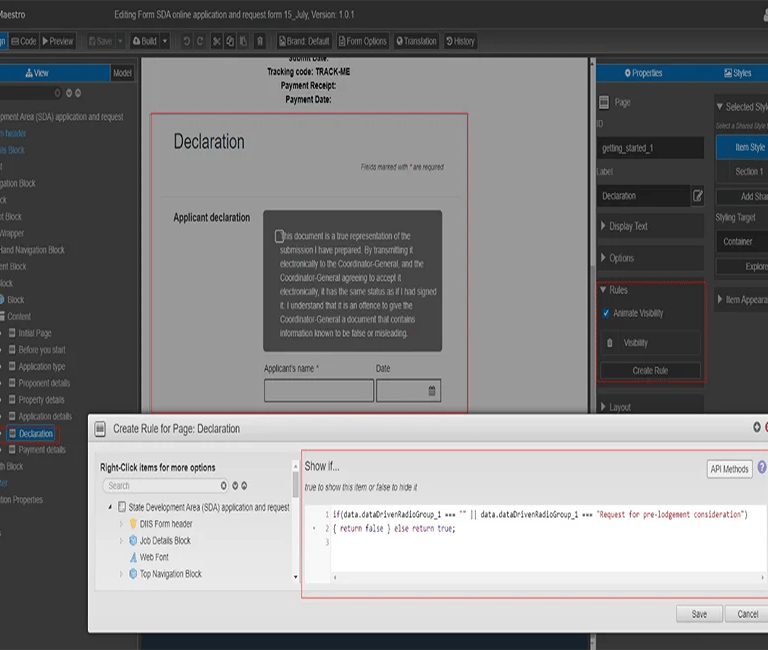The height and width of the screenshot is (650, 768).
Task: Open the calendar picker in the Date field
Action: [x=432, y=390]
